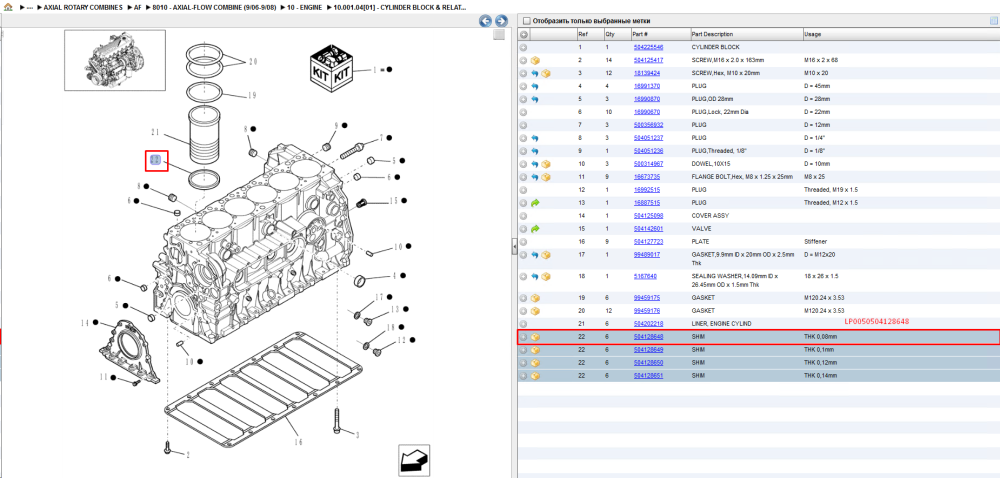Expand collapsed breadcrumb ellipsis
Image resolution: width=1000 pixels, height=478 pixels.
(x=29, y=8)
